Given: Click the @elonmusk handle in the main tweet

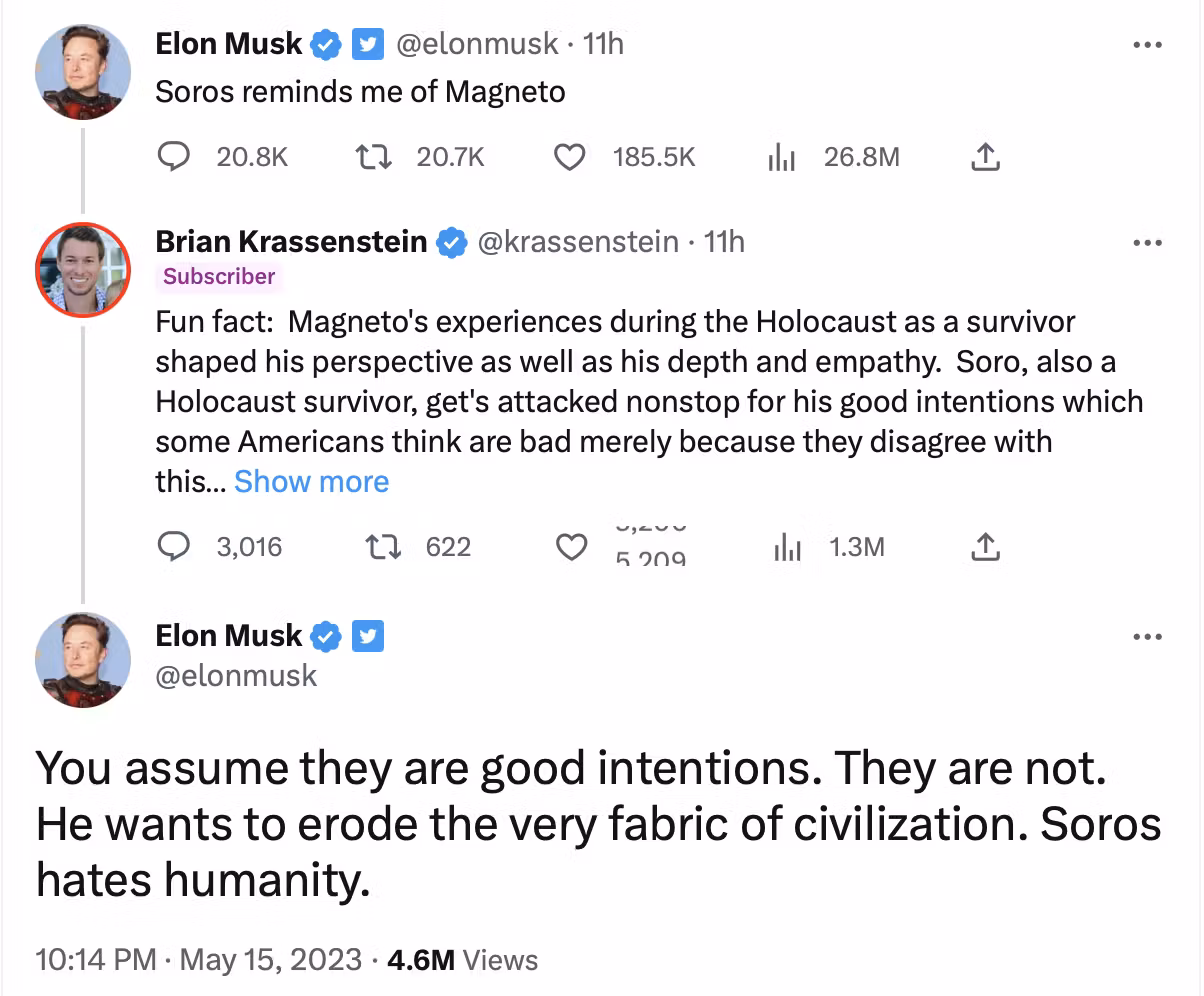Looking at the screenshot, I should click(x=236, y=675).
